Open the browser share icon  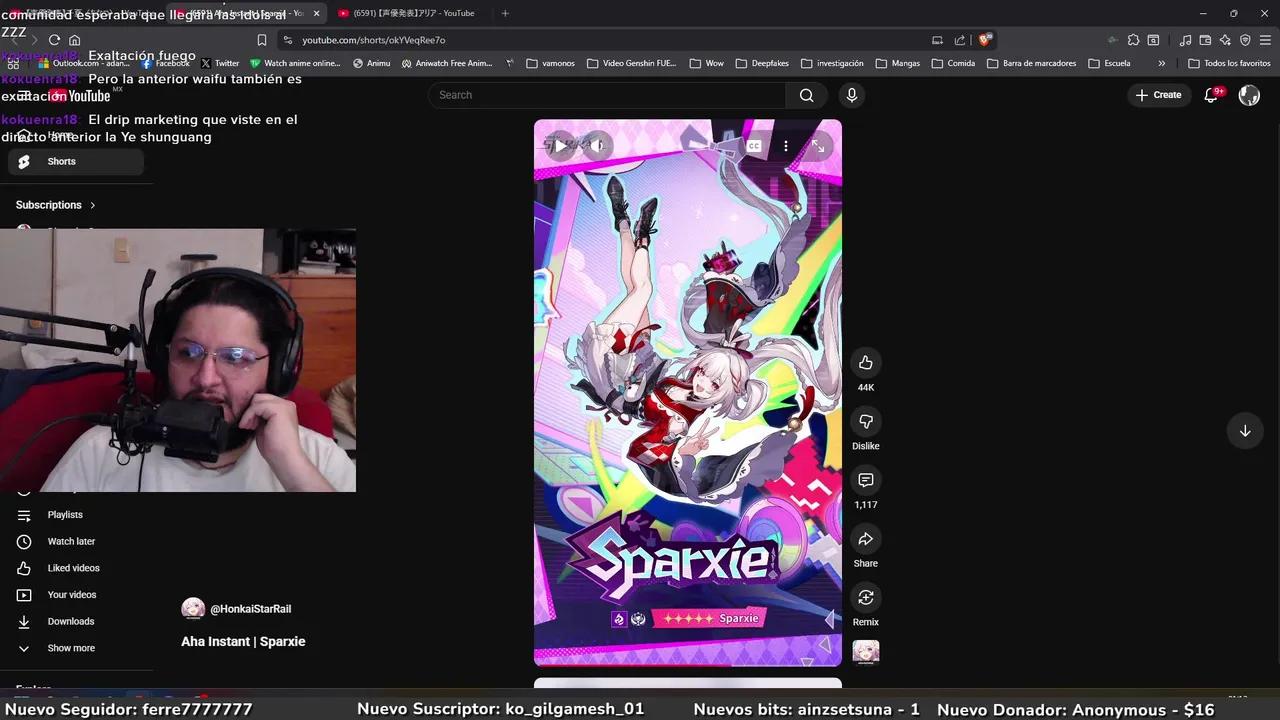(x=960, y=40)
